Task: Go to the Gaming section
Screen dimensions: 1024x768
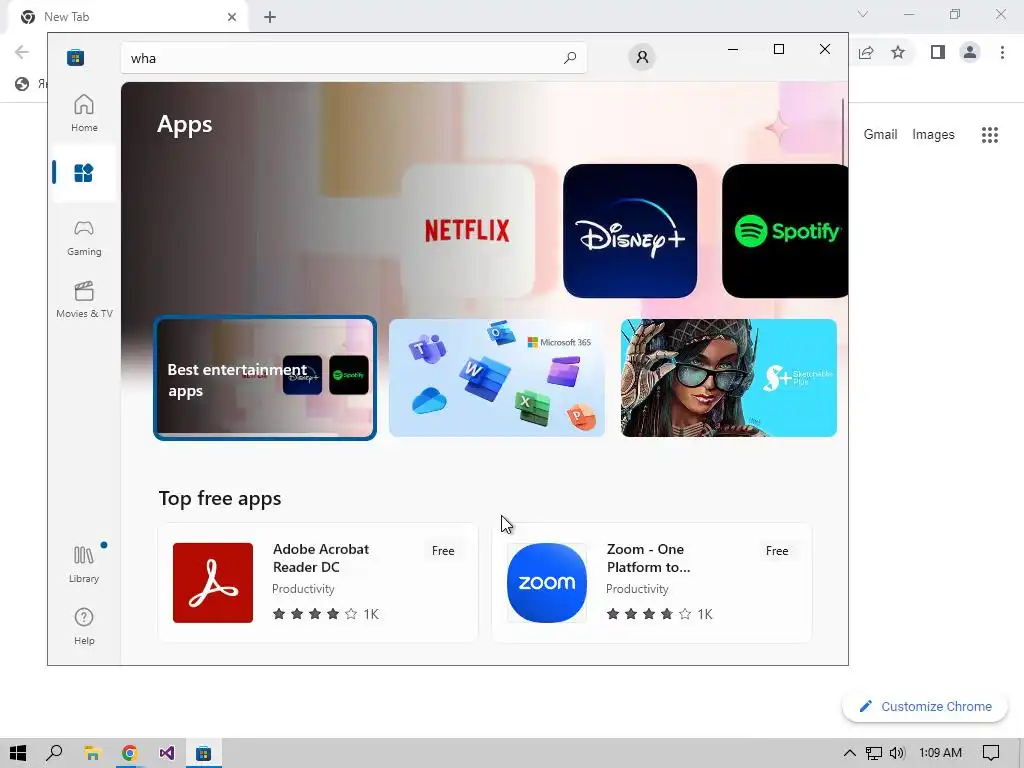Action: tap(84, 238)
